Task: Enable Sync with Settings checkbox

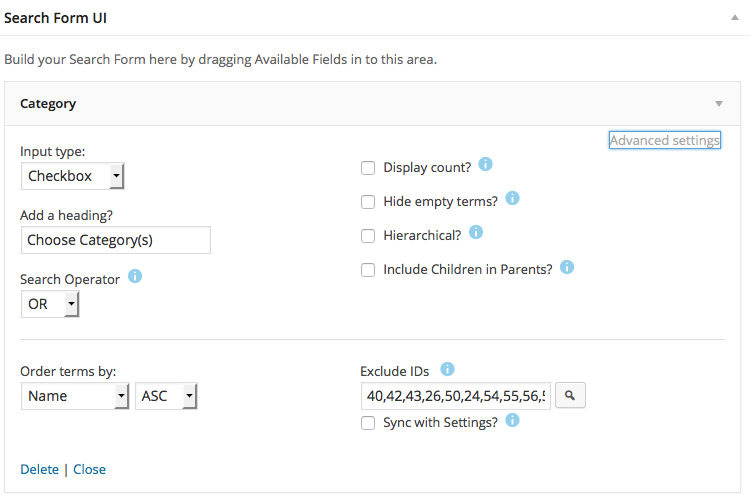Action: click(x=368, y=423)
